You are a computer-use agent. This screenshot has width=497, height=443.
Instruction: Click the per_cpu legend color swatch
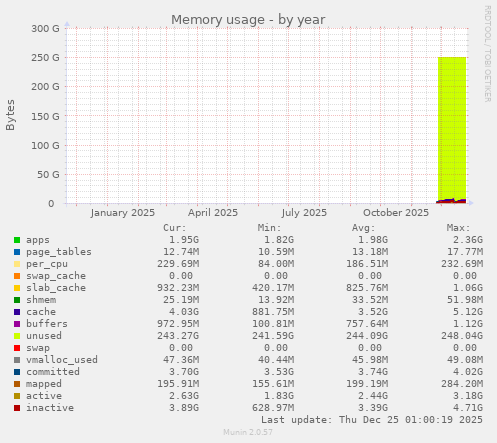tap(17, 264)
